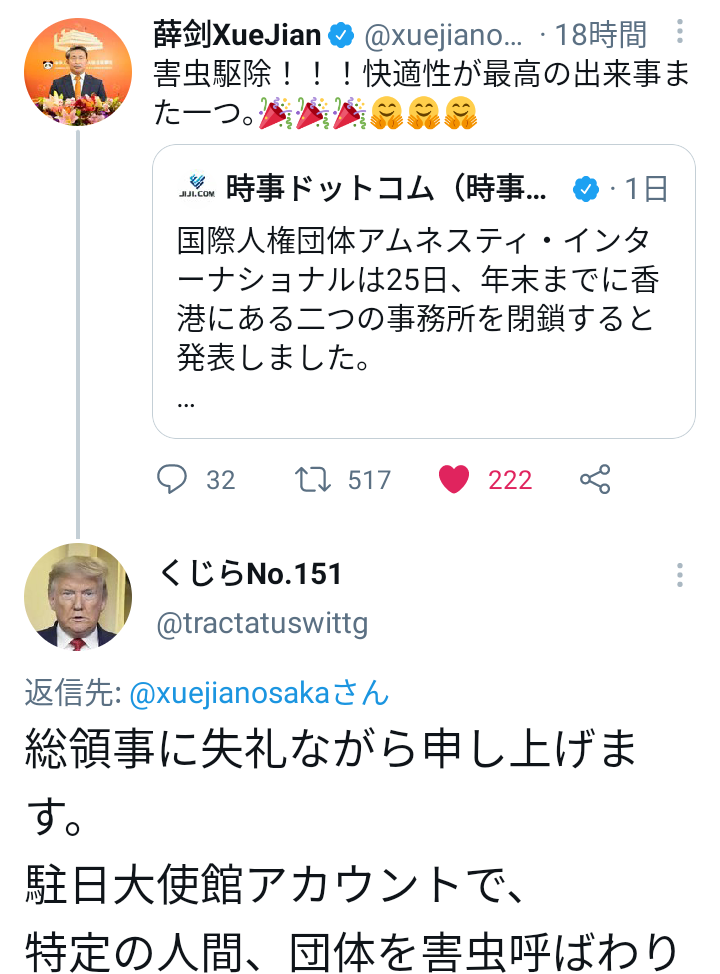720x974 pixels.
Task: Click the 薛剑XueJian display name
Action: click(x=237, y=34)
